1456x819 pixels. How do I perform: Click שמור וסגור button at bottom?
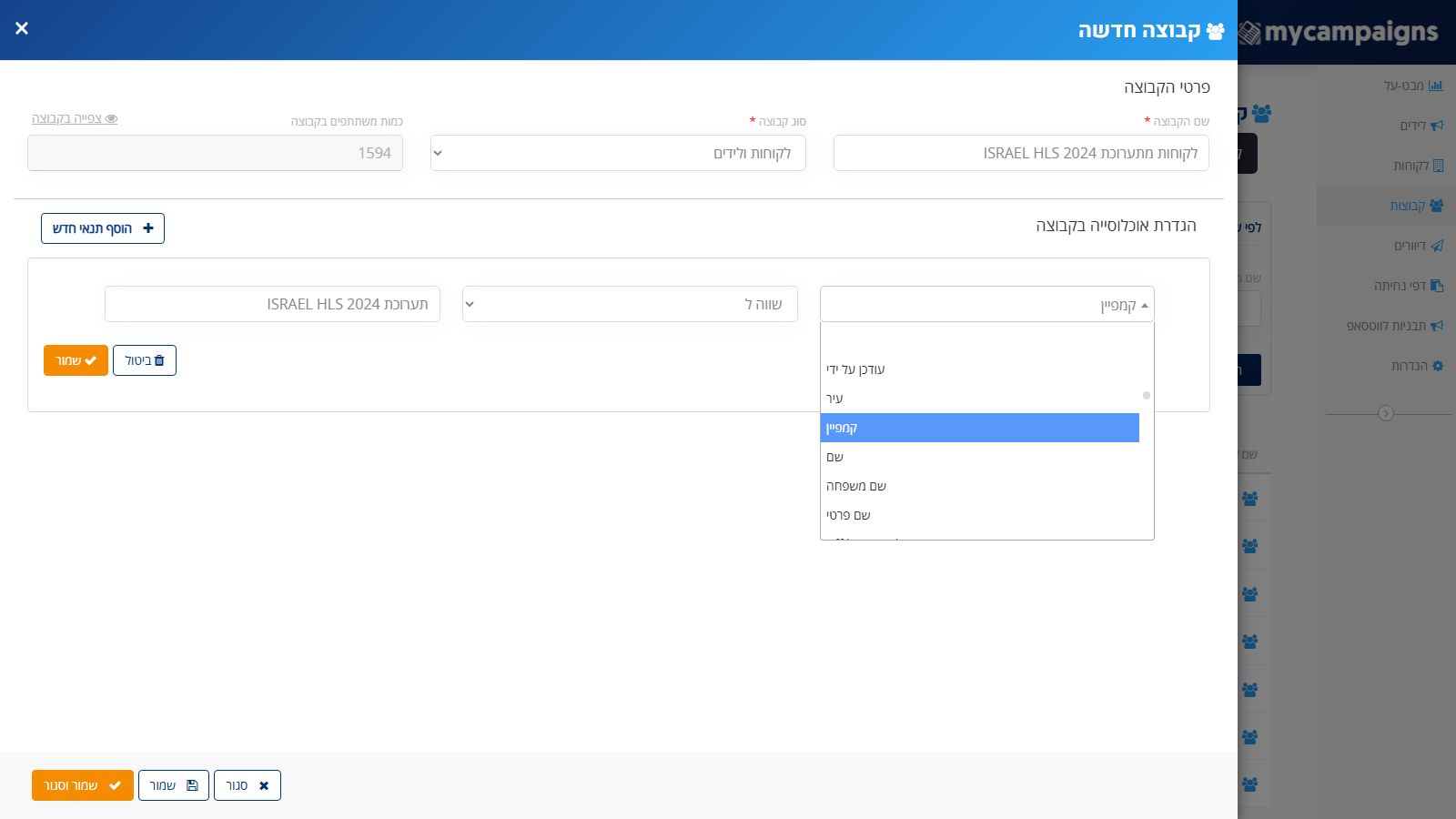[x=83, y=785]
